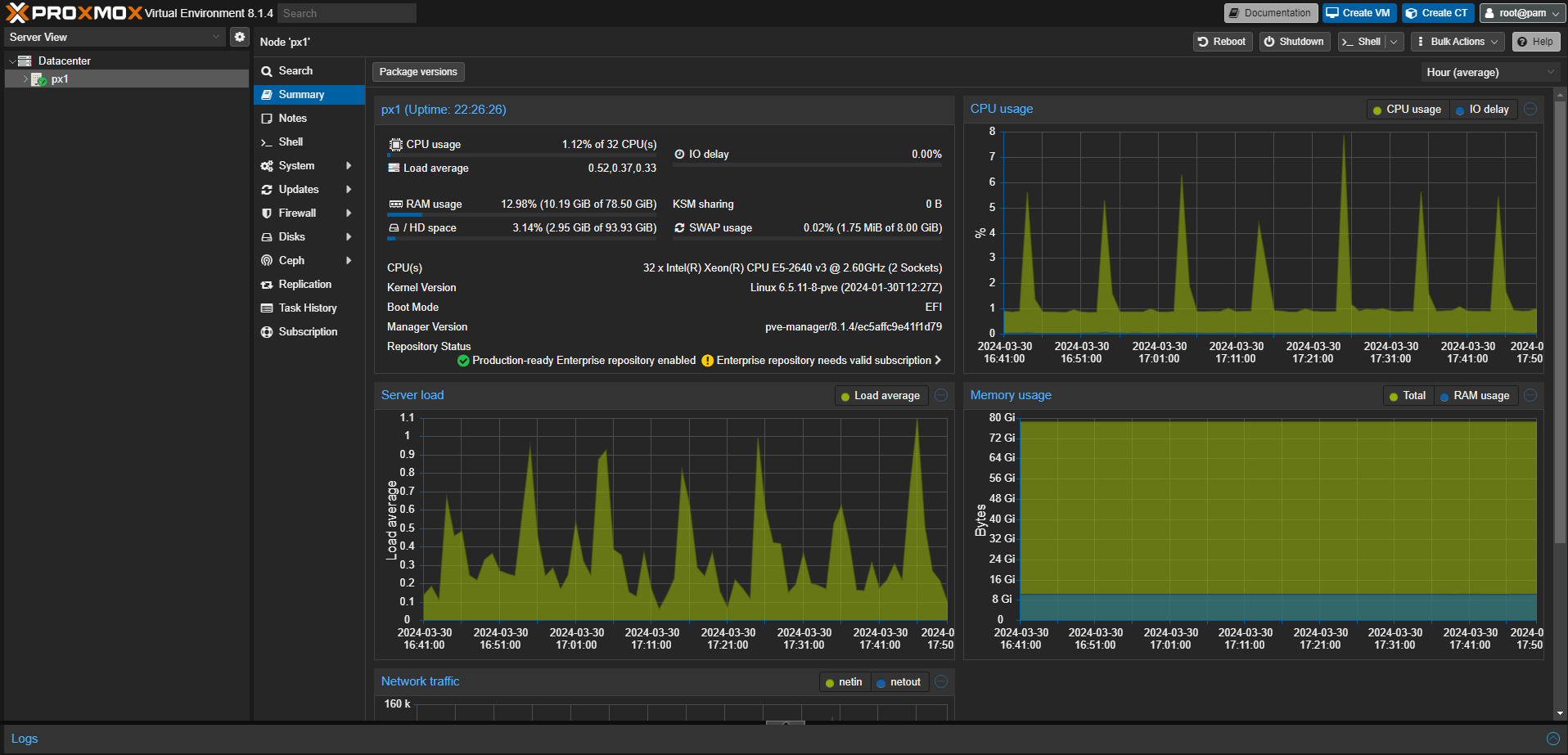Open Firewall settings for node
This screenshot has width=1568, height=755.
[x=297, y=213]
